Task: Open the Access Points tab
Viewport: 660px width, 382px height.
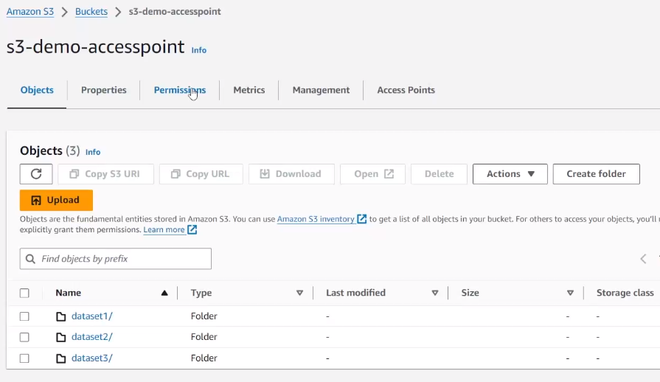Action: click(x=406, y=90)
